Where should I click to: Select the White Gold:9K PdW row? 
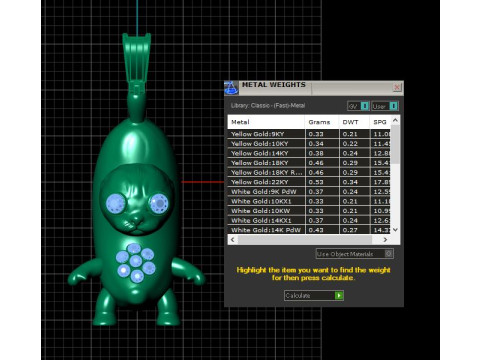tap(309, 192)
